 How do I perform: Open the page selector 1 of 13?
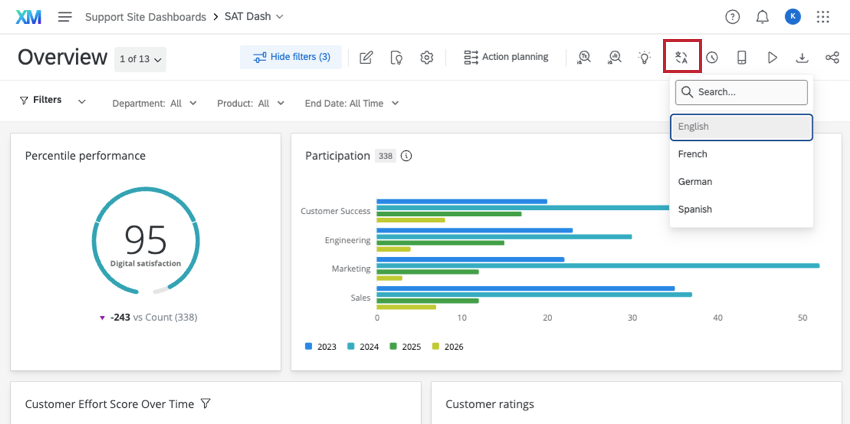coord(140,59)
